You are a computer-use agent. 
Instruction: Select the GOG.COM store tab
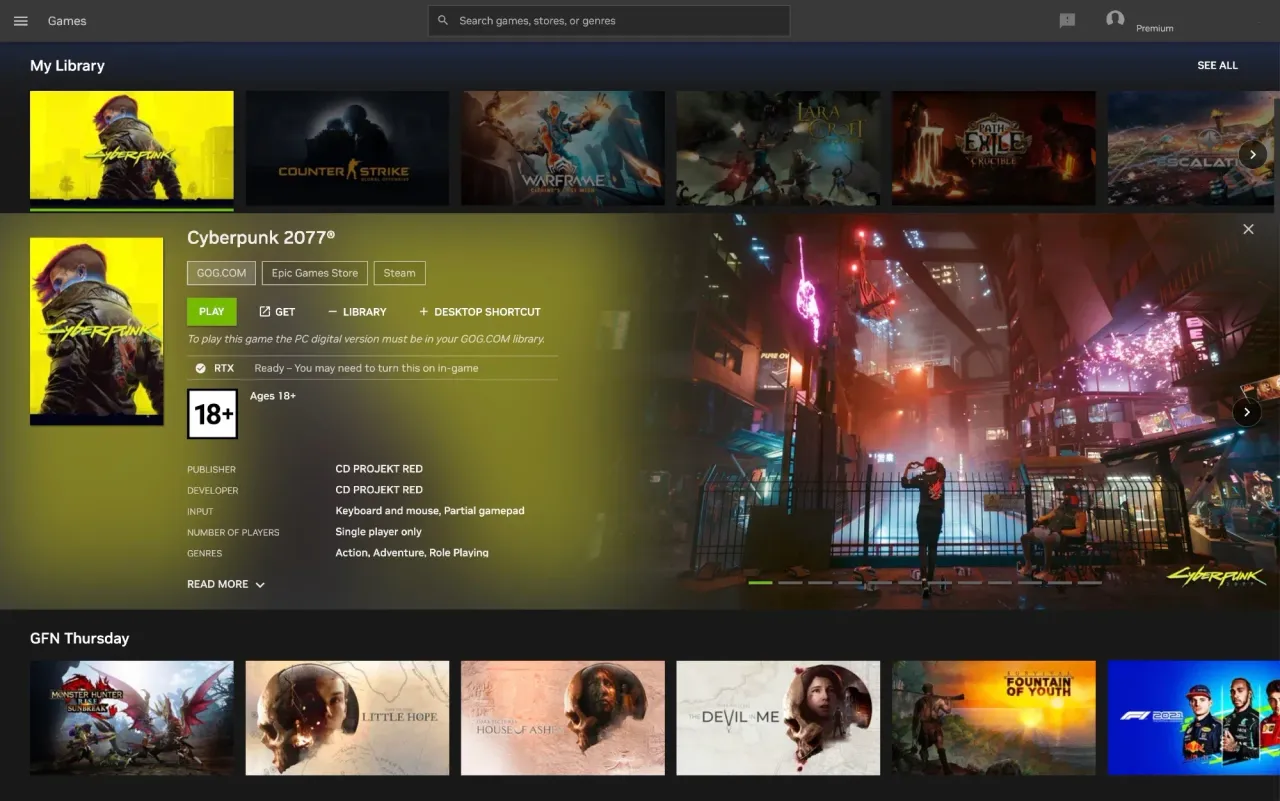pyautogui.click(x=221, y=273)
